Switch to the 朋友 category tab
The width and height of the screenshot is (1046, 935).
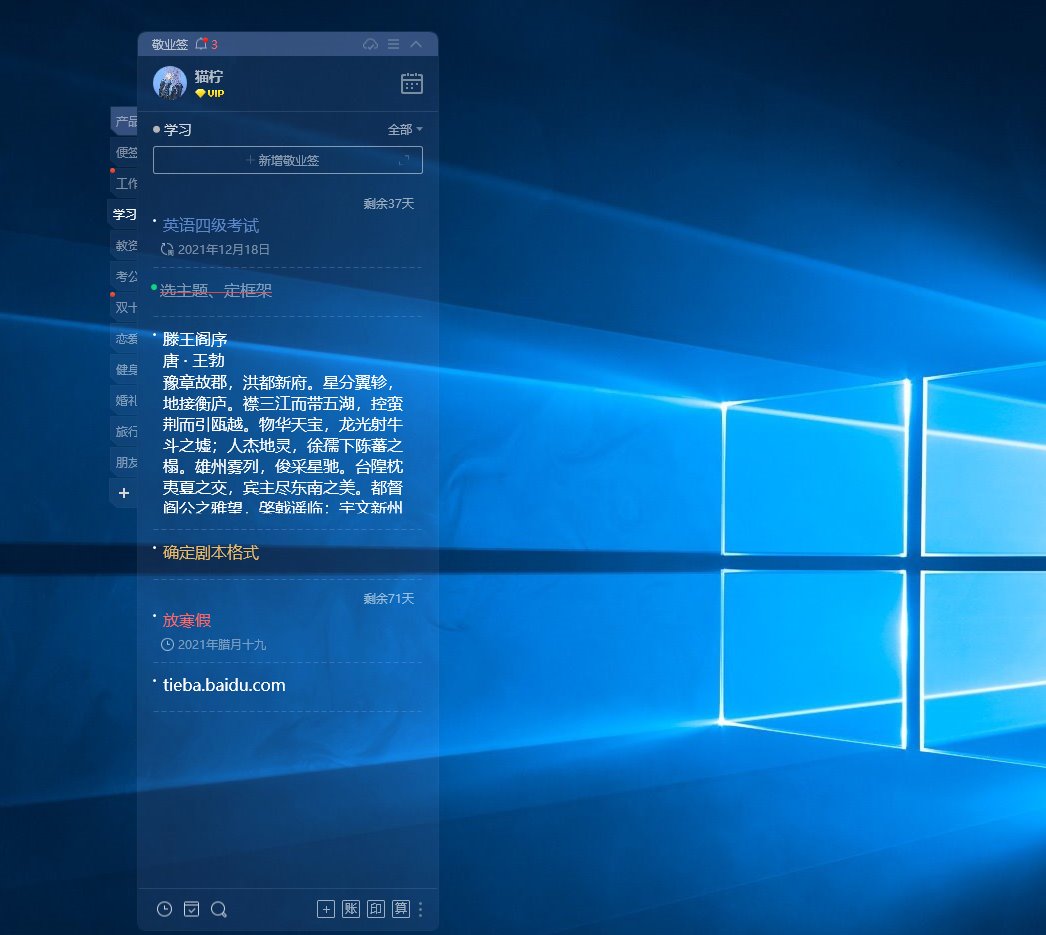(x=125, y=462)
